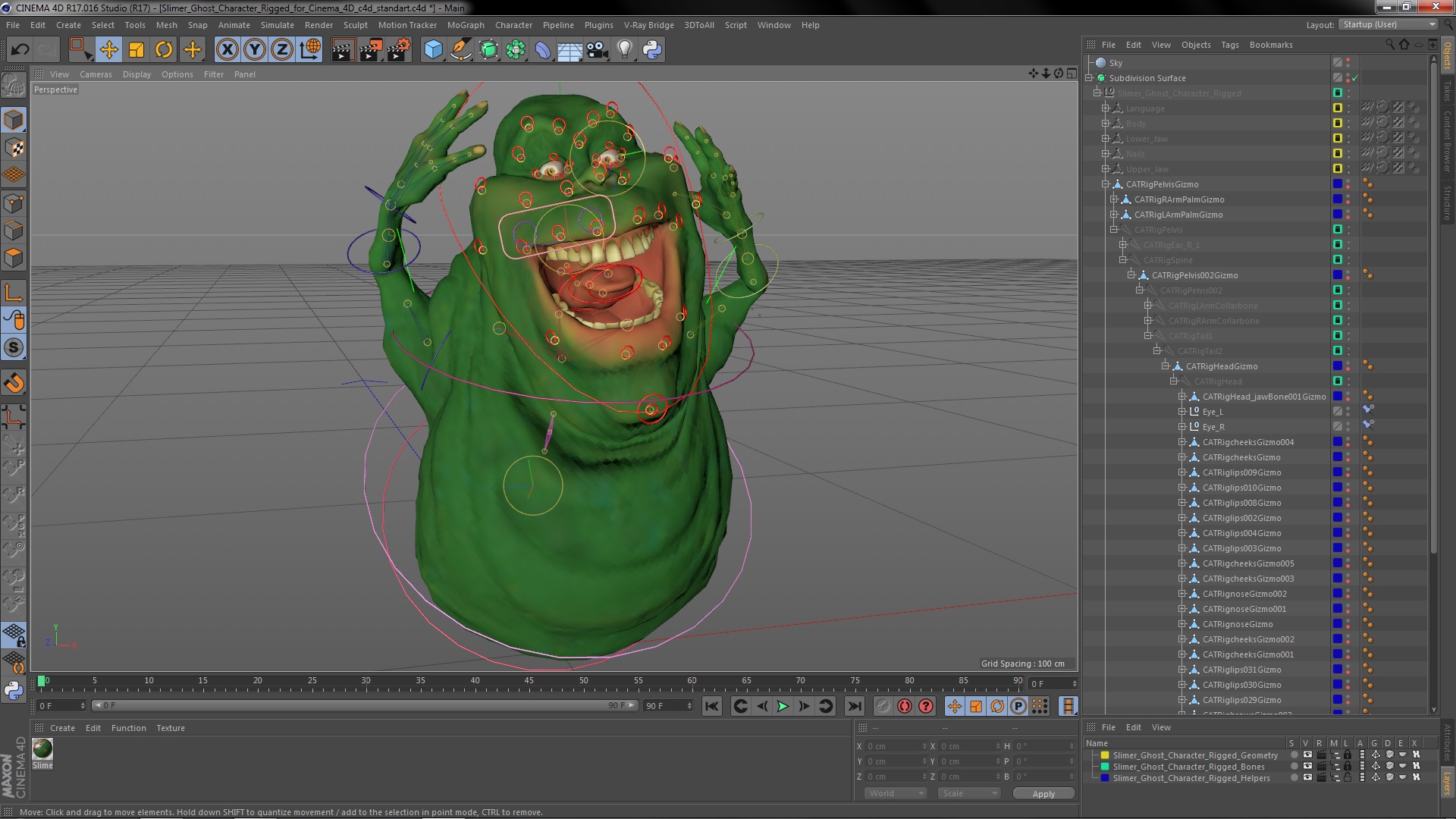Toggle Sky object visibility dots
The height and width of the screenshot is (819, 1456).
(x=1348, y=63)
